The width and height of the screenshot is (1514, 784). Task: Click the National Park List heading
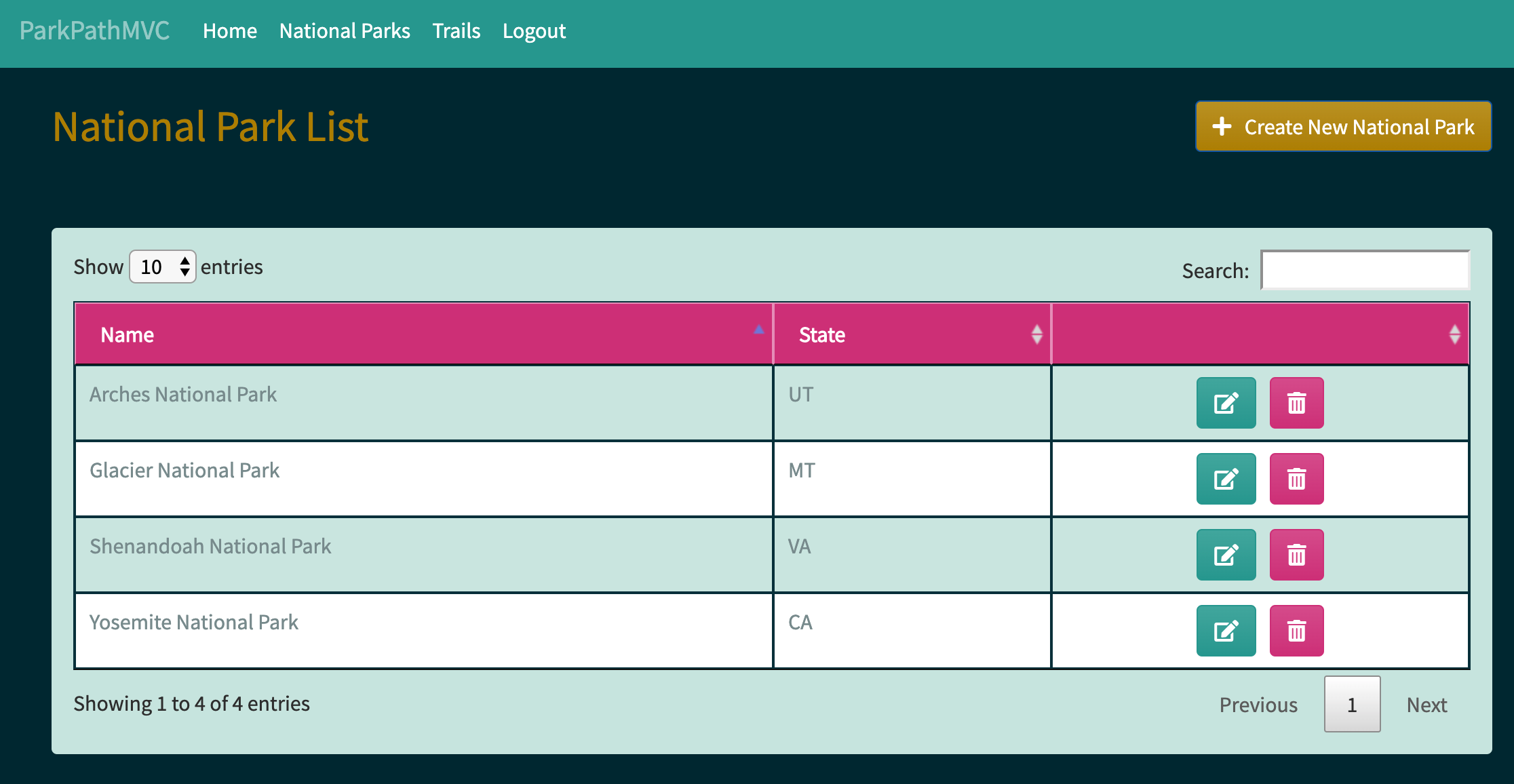coord(210,127)
